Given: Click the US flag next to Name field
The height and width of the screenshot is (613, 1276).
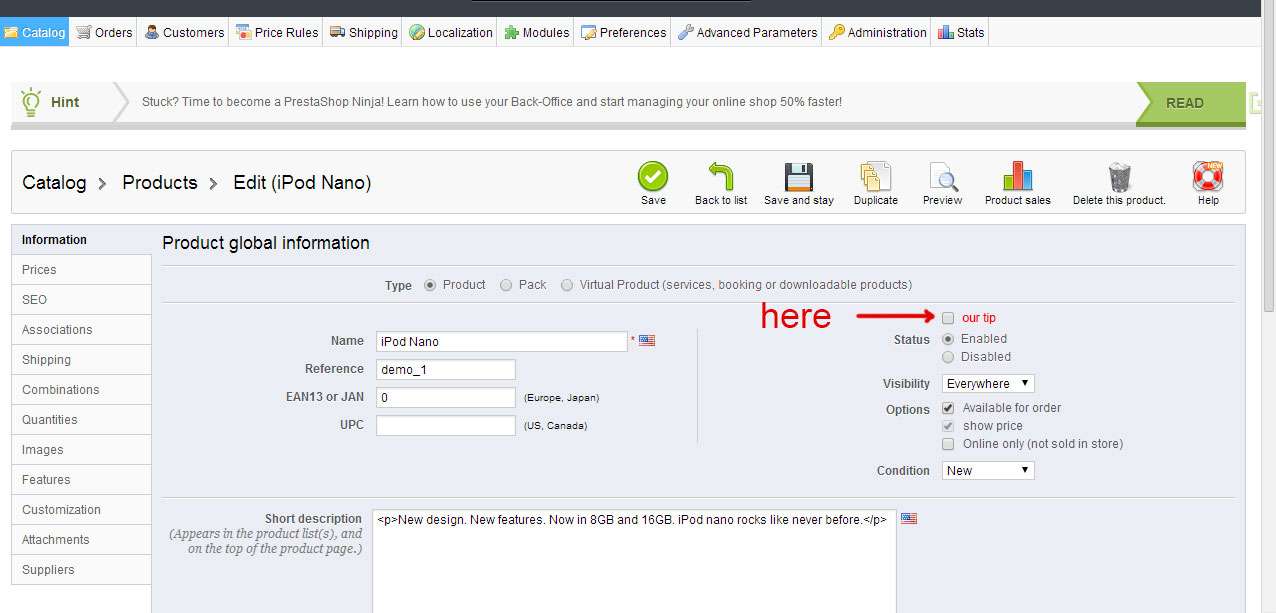Looking at the screenshot, I should [x=647, y=340].
